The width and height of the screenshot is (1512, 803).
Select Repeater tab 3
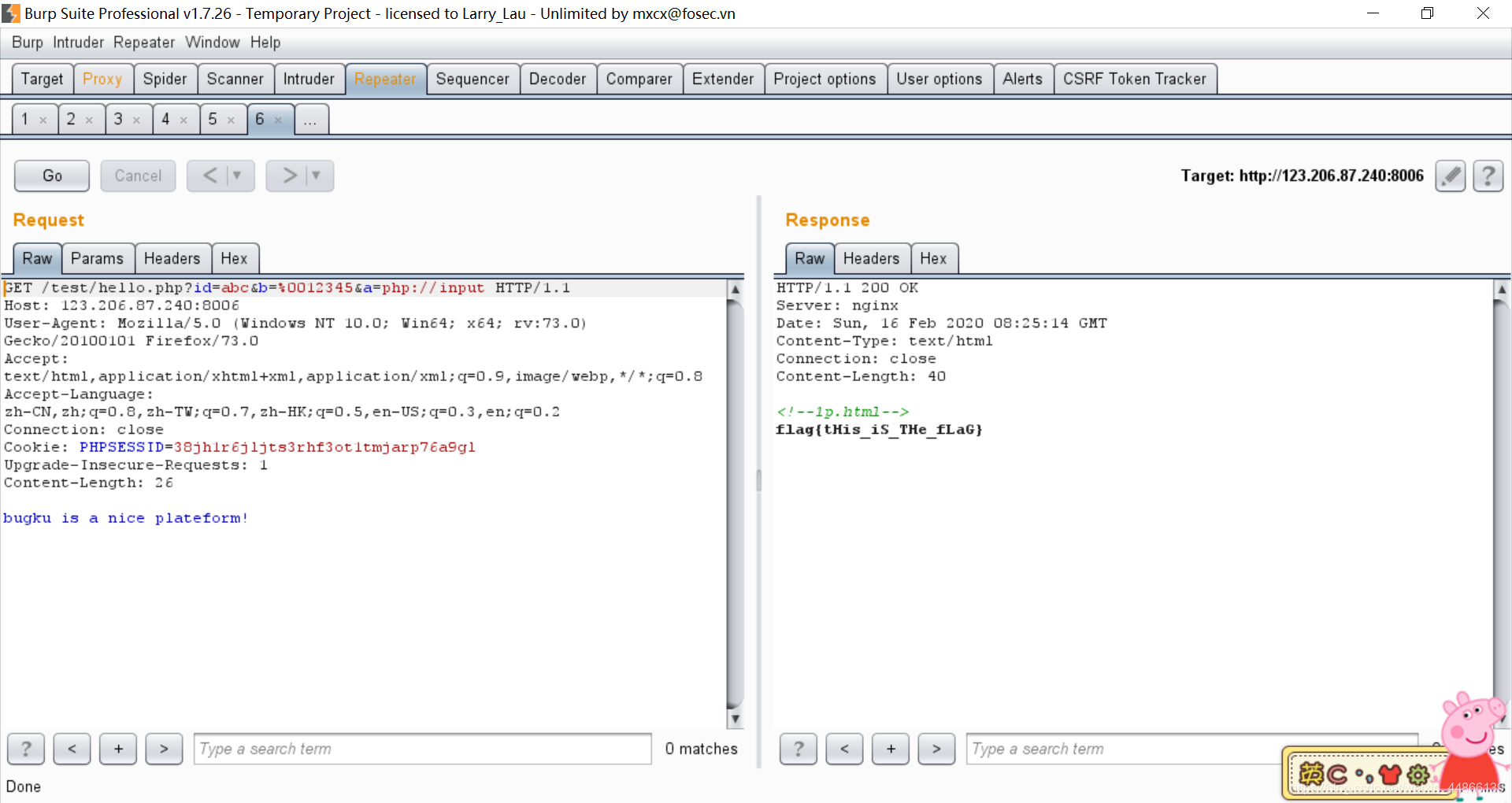[x=119, y=120]
